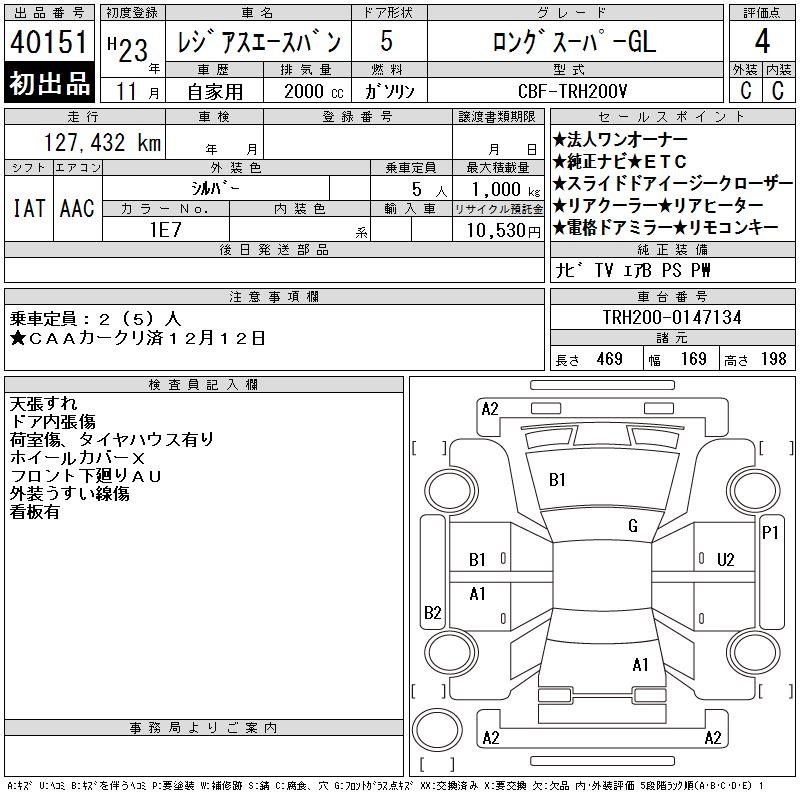Select the evaluation score 4 box
Viewport: 800px width, 800px height.
coord(761,42)
